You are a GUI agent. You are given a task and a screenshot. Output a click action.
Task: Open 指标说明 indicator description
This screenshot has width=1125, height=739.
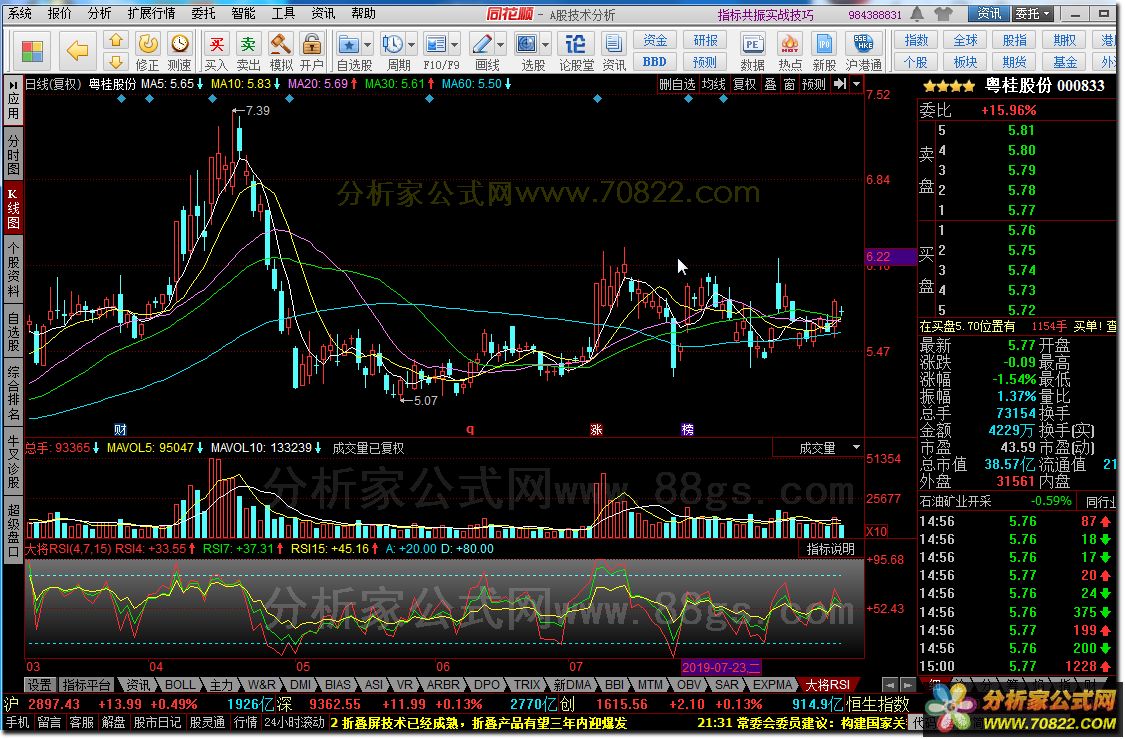click(830, 549)
